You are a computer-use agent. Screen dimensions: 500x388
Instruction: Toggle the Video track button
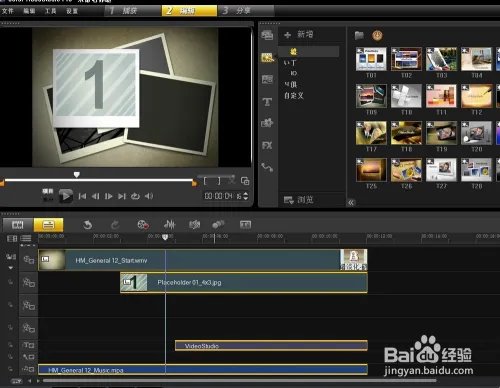[x=28, y=260]
